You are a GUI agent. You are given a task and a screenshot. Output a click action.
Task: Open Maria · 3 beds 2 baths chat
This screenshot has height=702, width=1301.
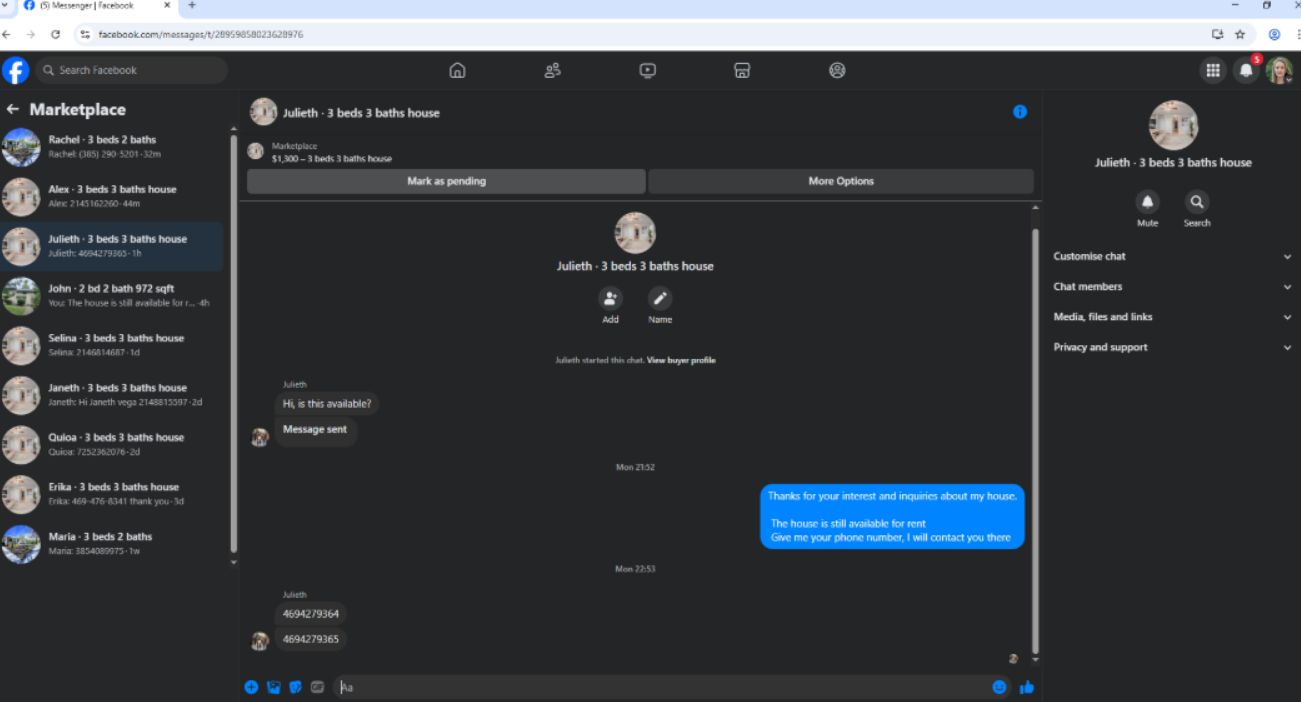click(x=113, y=544)
